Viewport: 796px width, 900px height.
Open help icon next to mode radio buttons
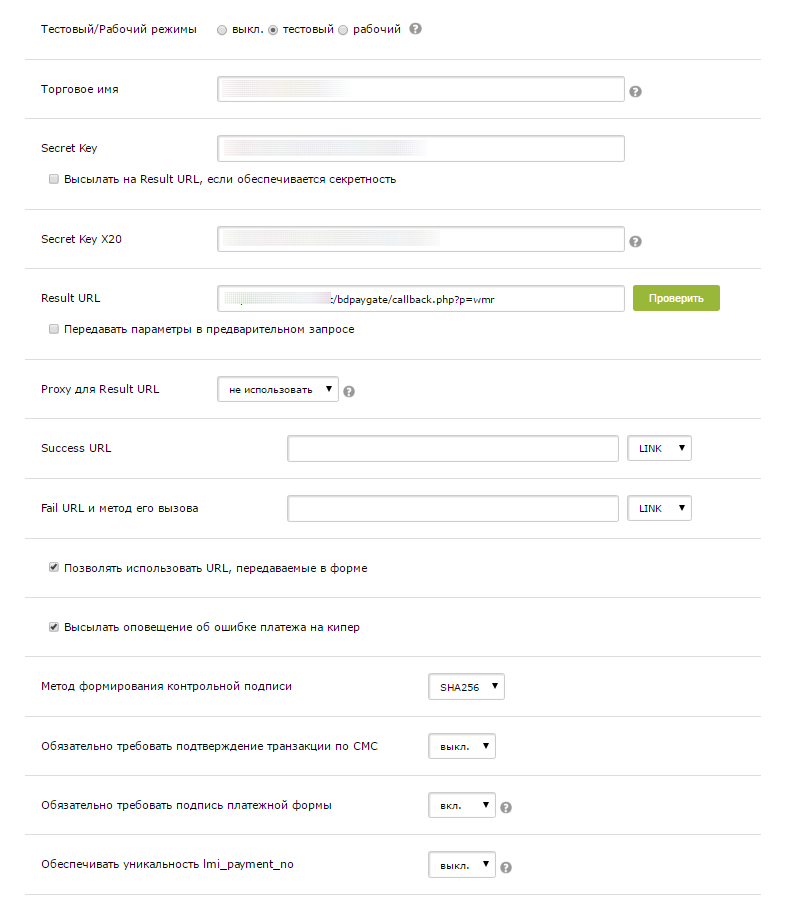416,29
